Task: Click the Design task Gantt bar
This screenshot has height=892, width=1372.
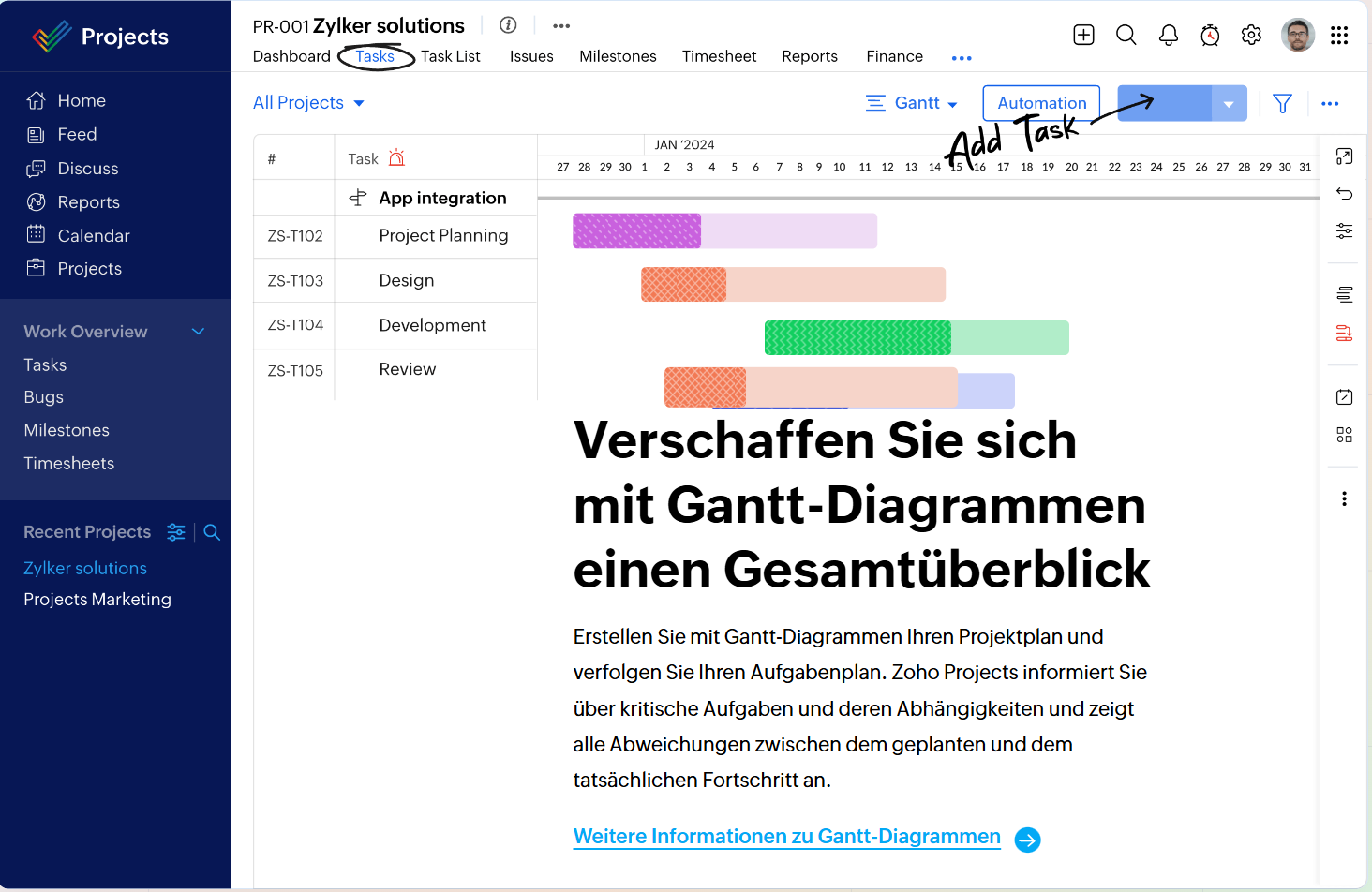Action: [x=793, y=285]
